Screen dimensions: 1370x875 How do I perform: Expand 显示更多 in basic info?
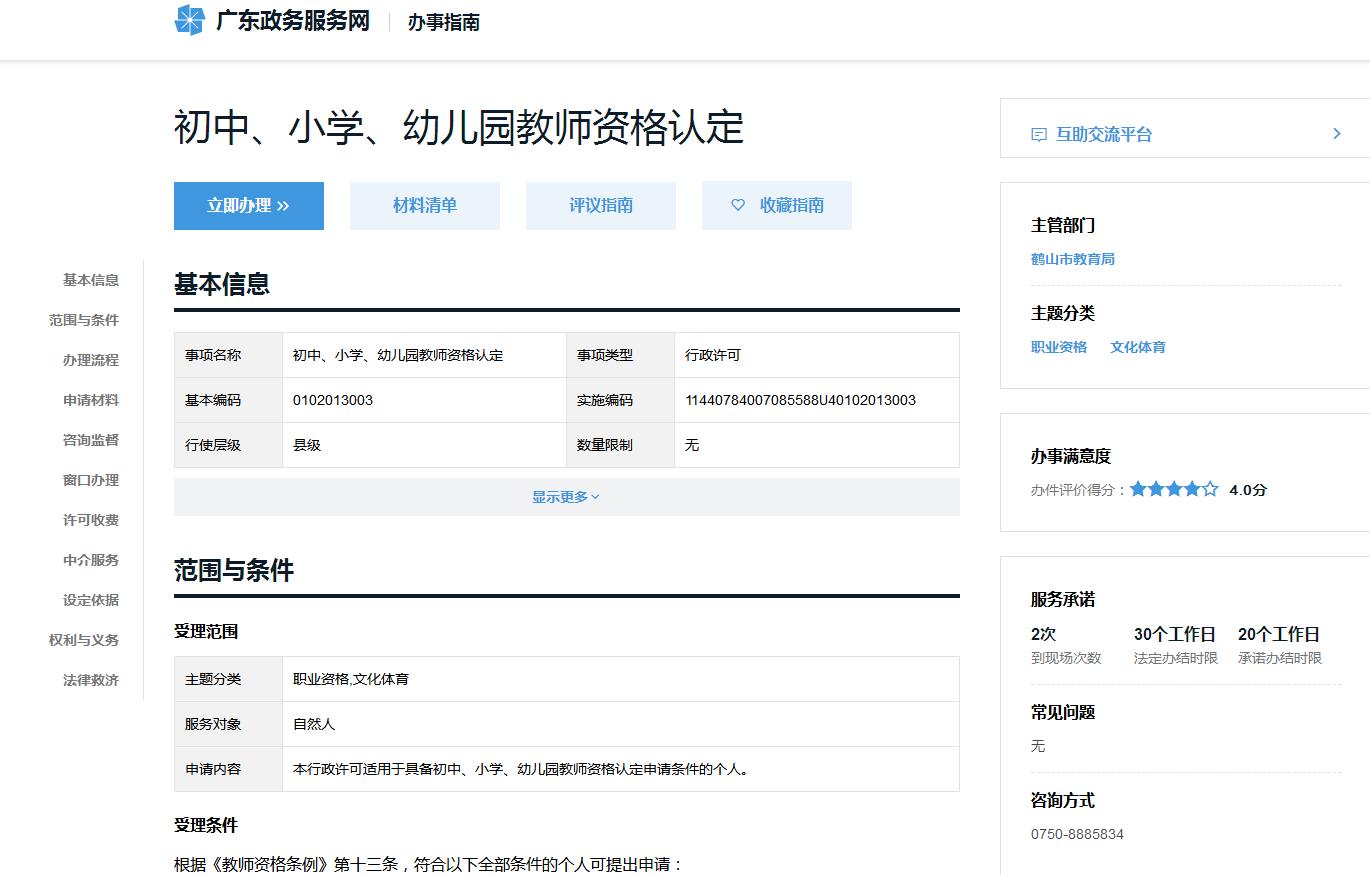[566, 497]
